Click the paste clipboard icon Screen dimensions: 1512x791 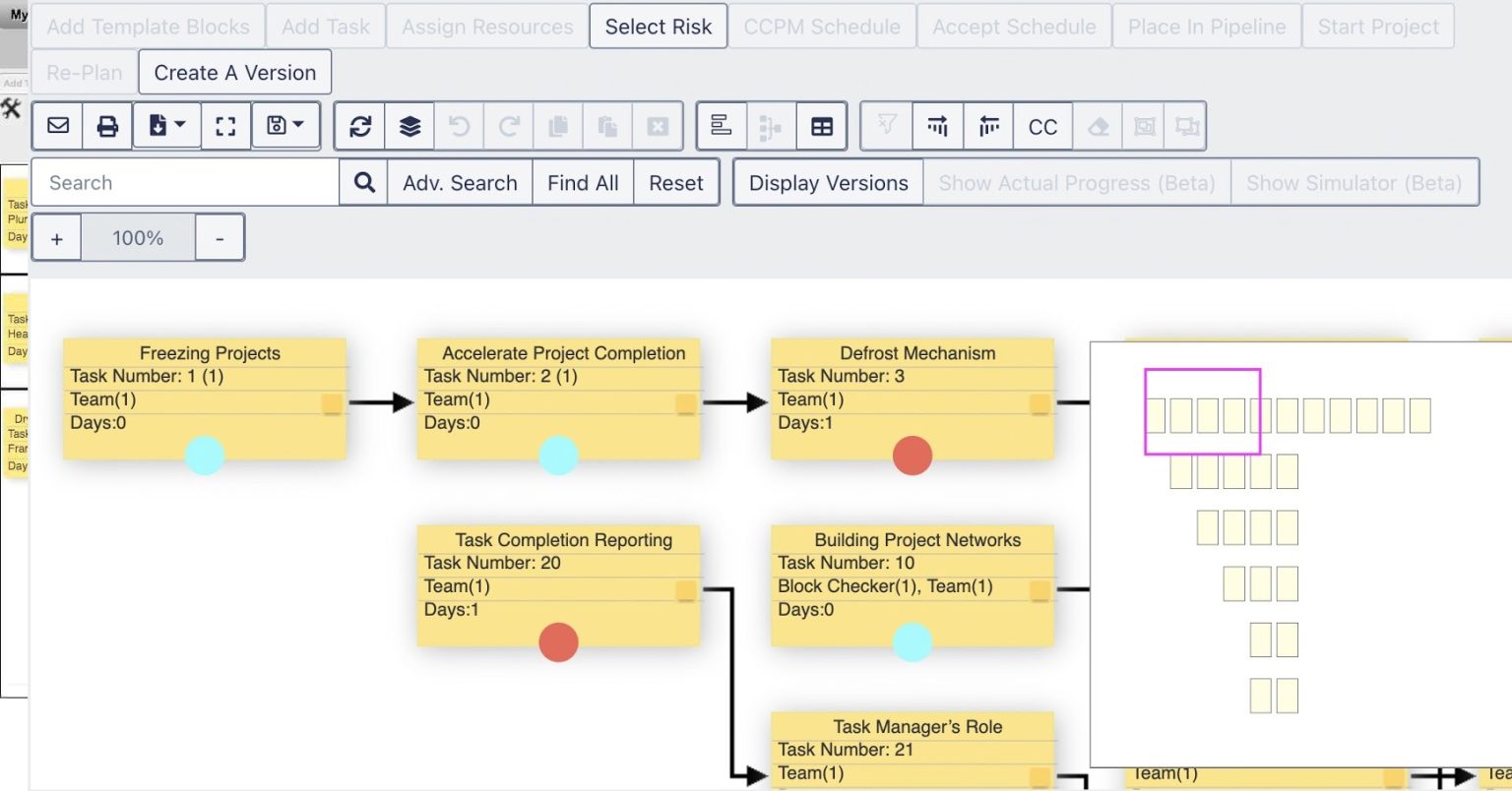[x=607, y=126]
